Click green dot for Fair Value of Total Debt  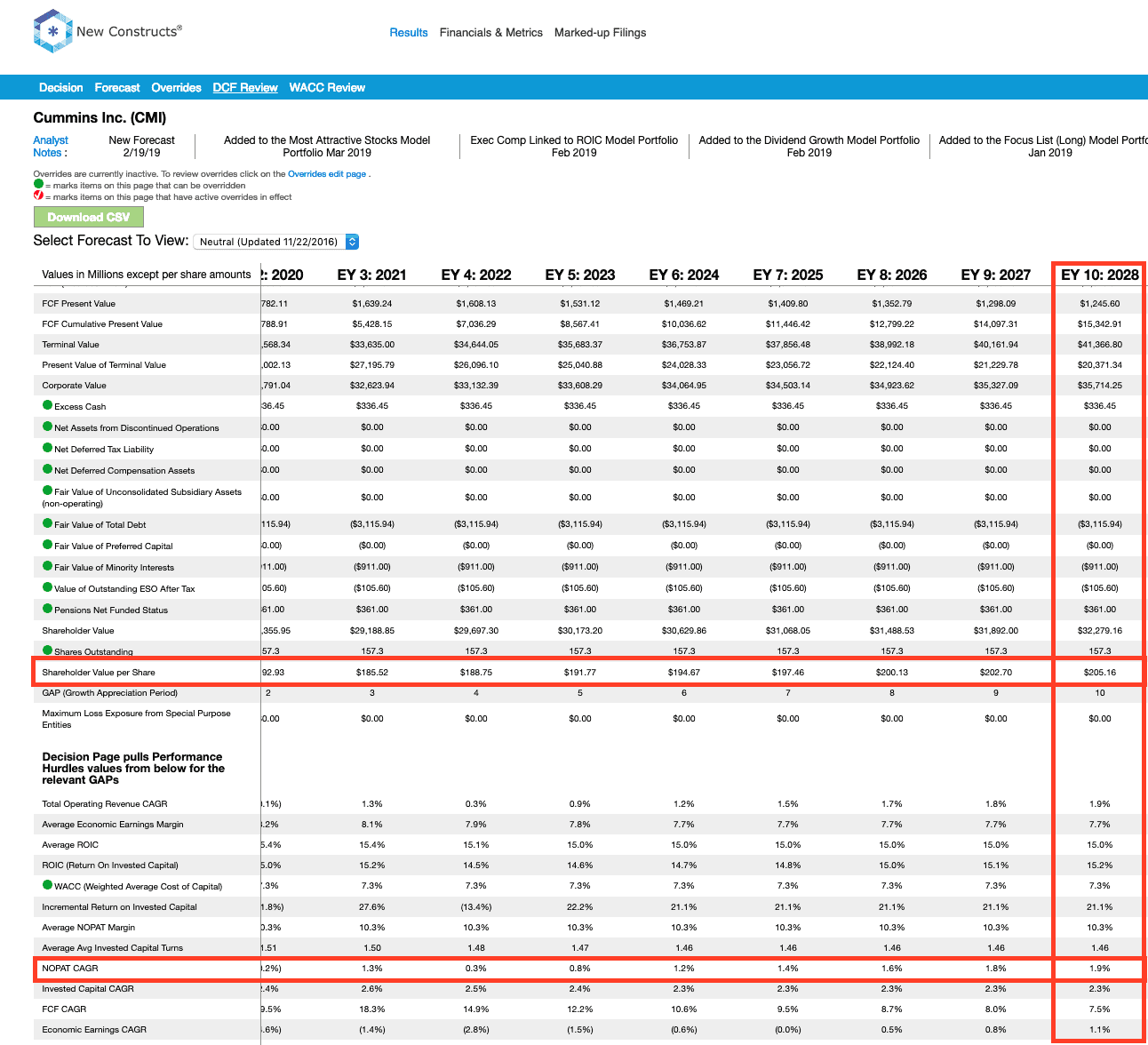click(x=48, y=523)
